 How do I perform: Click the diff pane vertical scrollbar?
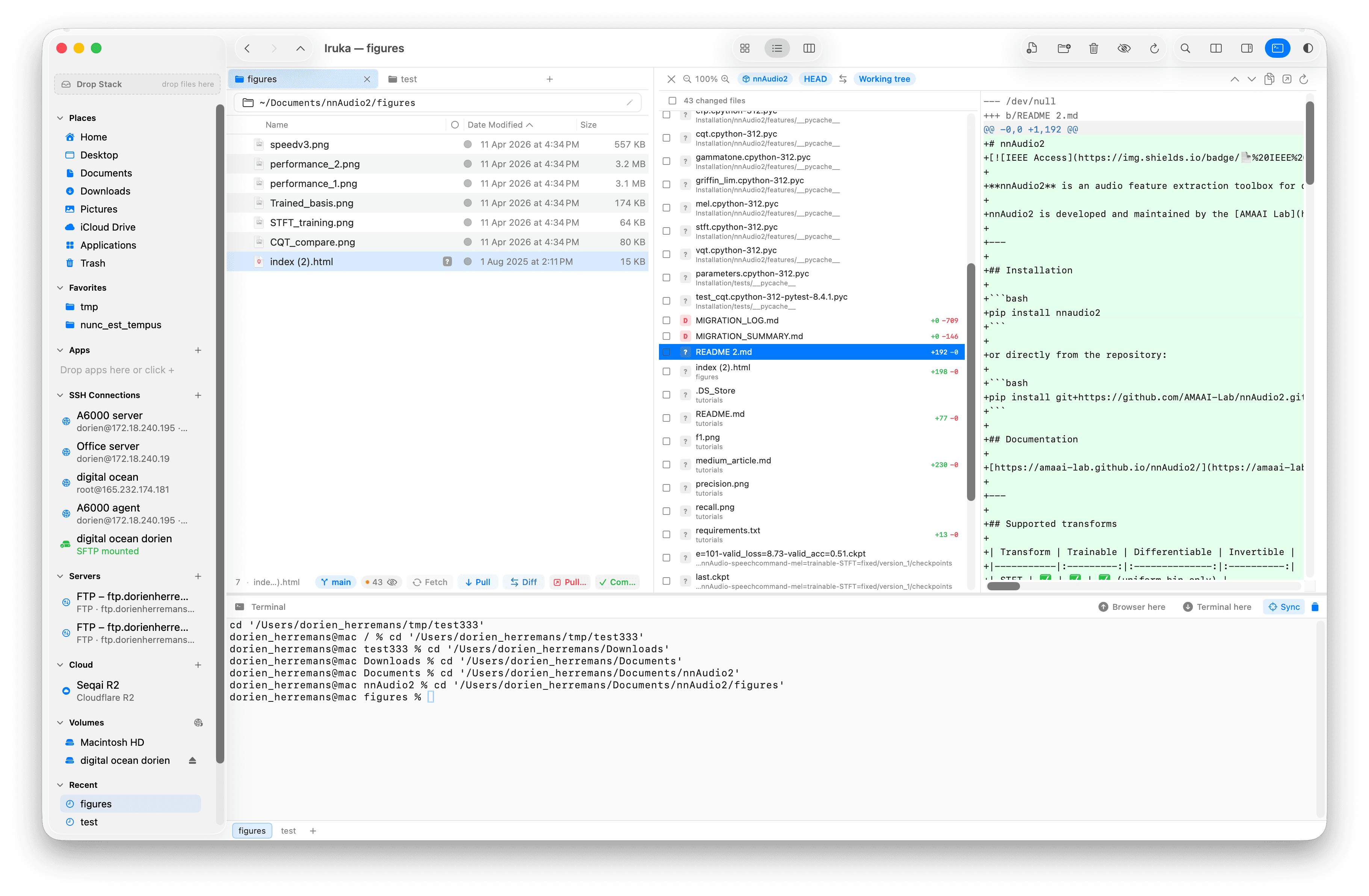tap(1310, 143)
